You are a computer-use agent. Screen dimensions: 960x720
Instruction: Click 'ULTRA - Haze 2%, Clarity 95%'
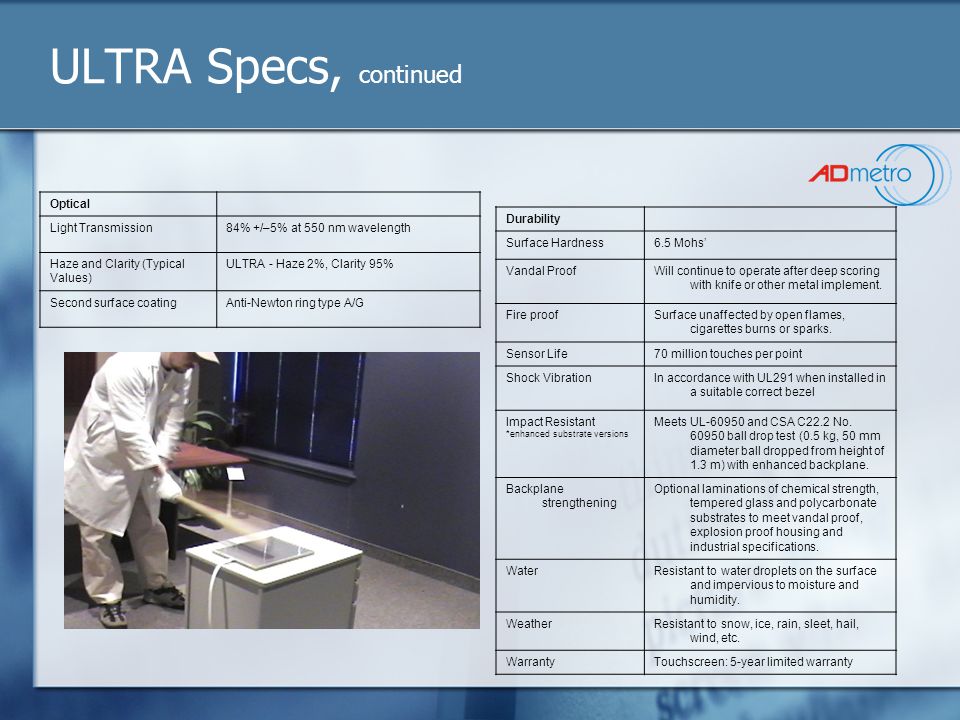click(309, 264)
